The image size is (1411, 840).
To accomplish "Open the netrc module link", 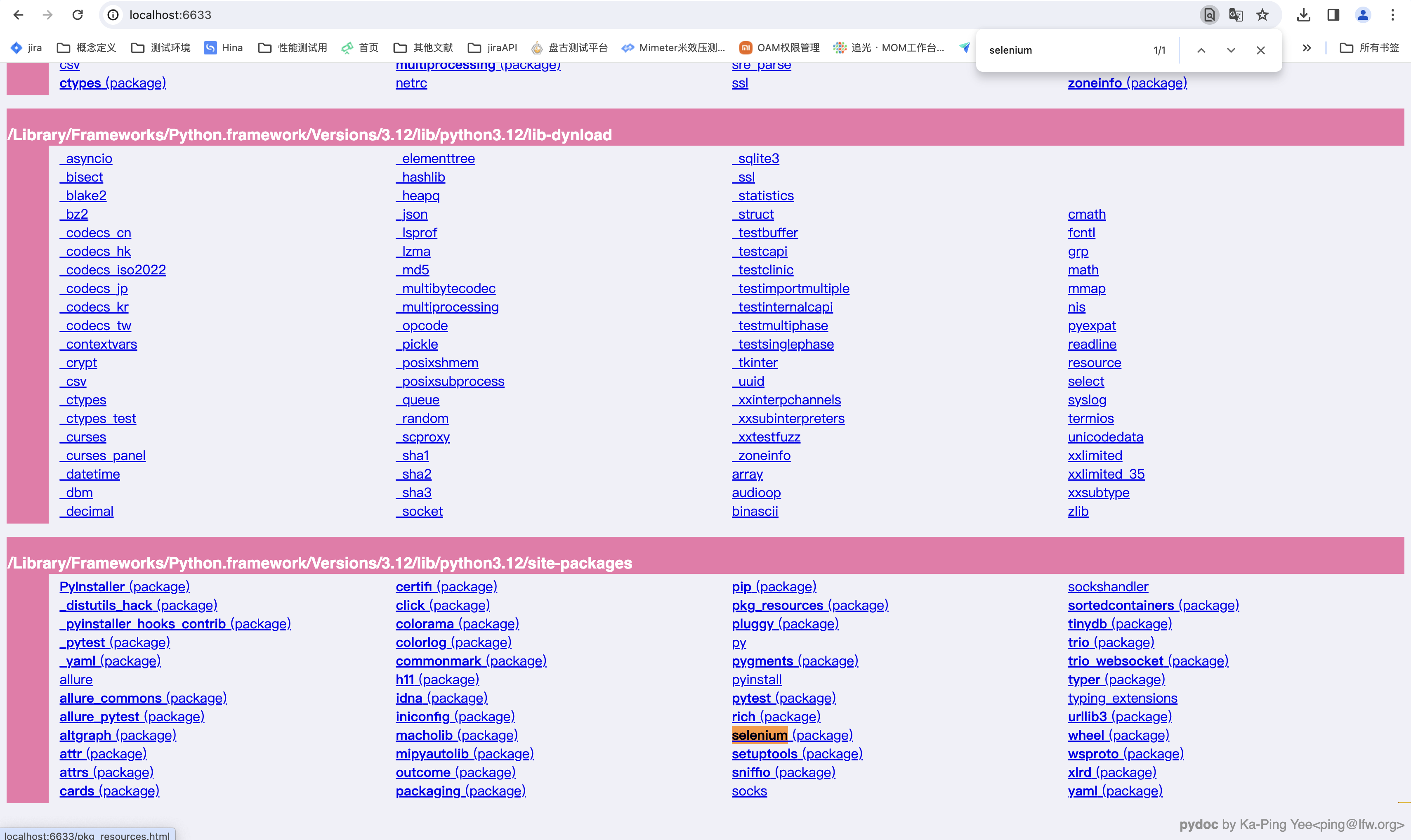I will (x=411, y=83).
